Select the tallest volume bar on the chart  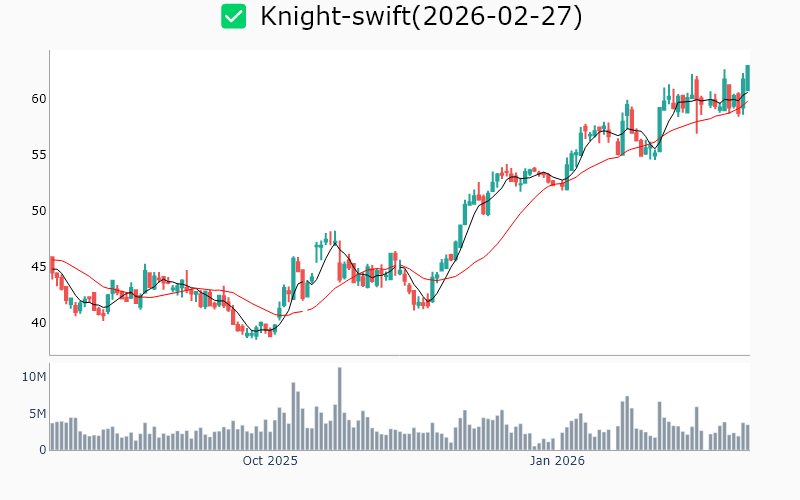[340, 409]
